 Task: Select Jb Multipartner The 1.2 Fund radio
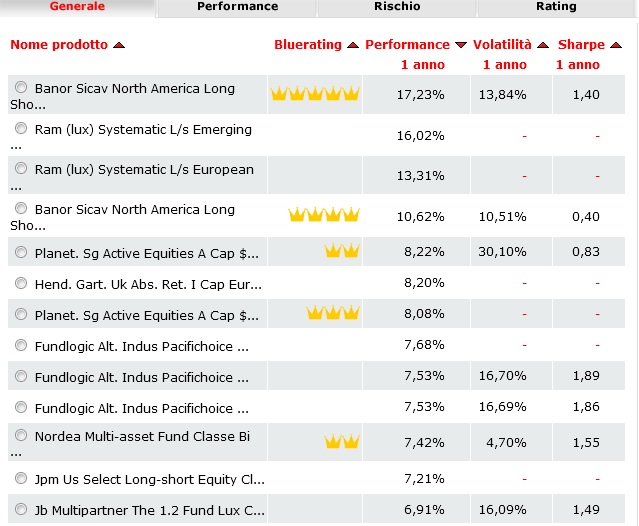(21, 509)
